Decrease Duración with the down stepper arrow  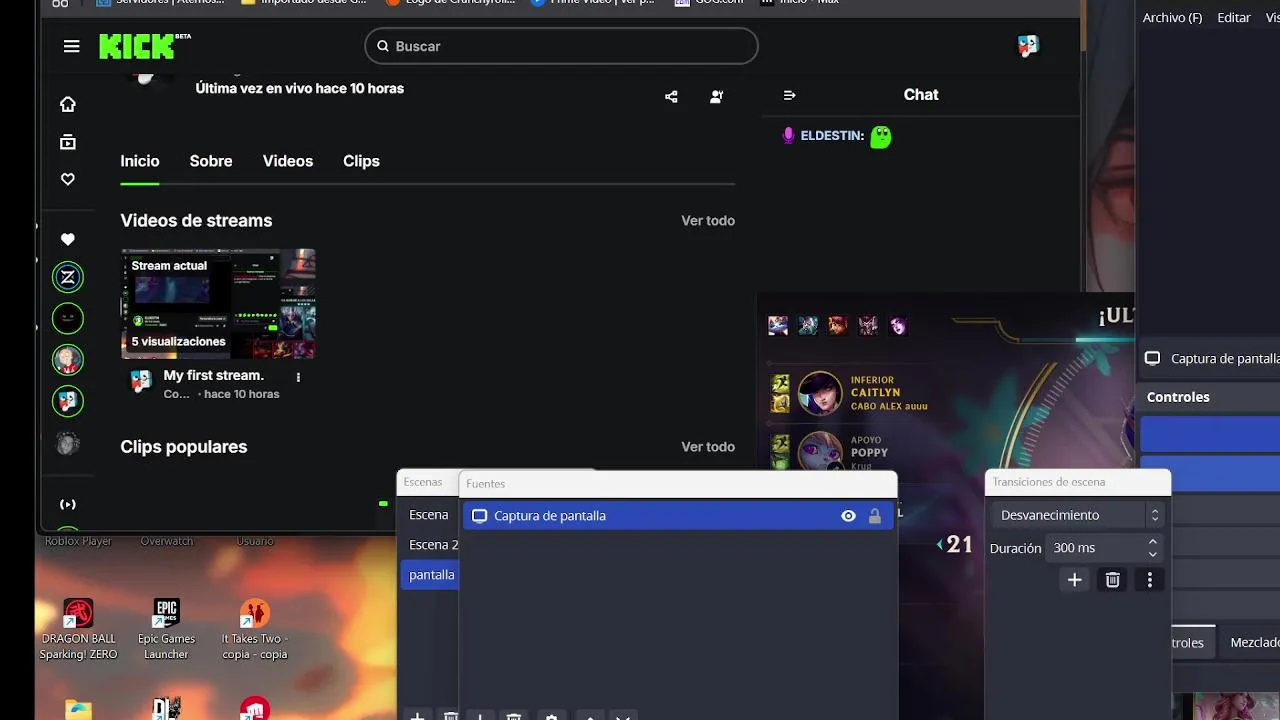pyautogui.click(x=1153, y=554)
